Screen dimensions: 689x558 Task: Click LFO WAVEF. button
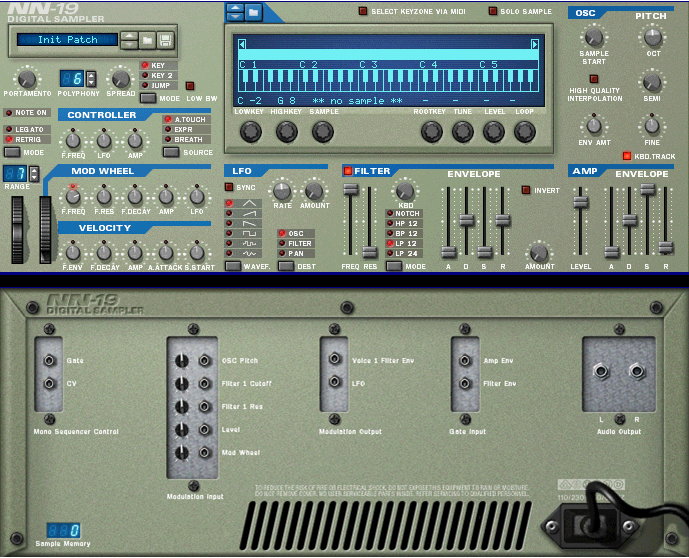[233, 266]
